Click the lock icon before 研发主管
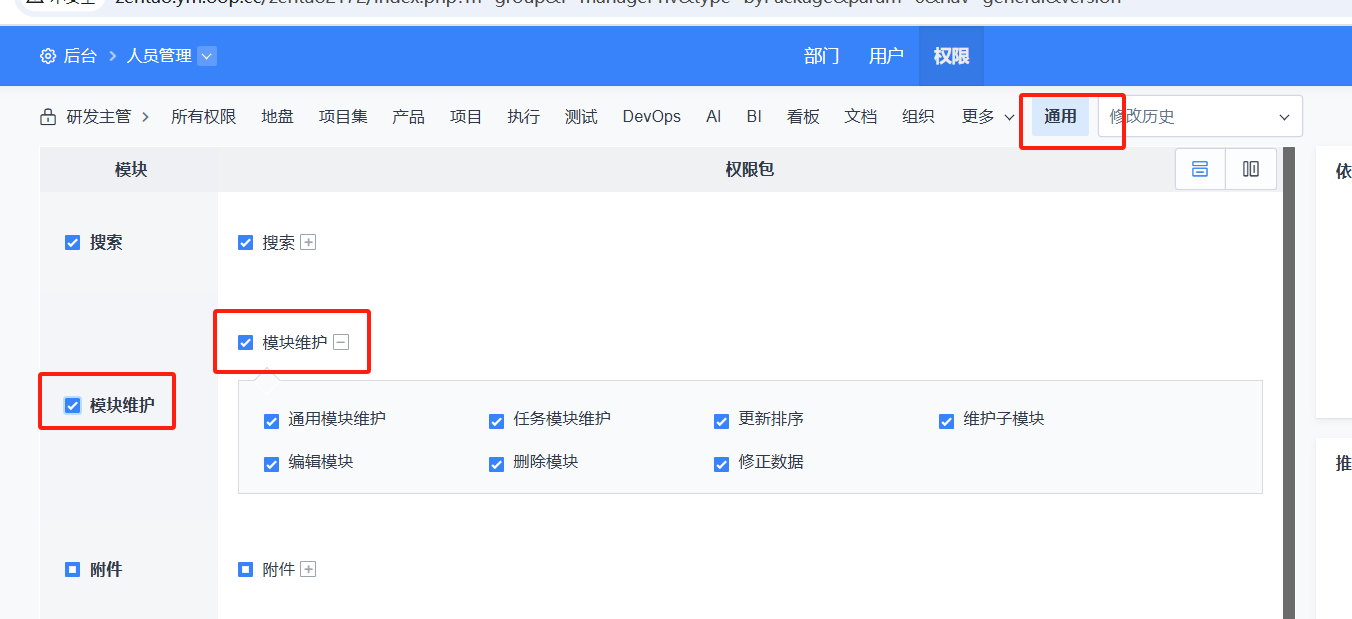 pos(47,116)
